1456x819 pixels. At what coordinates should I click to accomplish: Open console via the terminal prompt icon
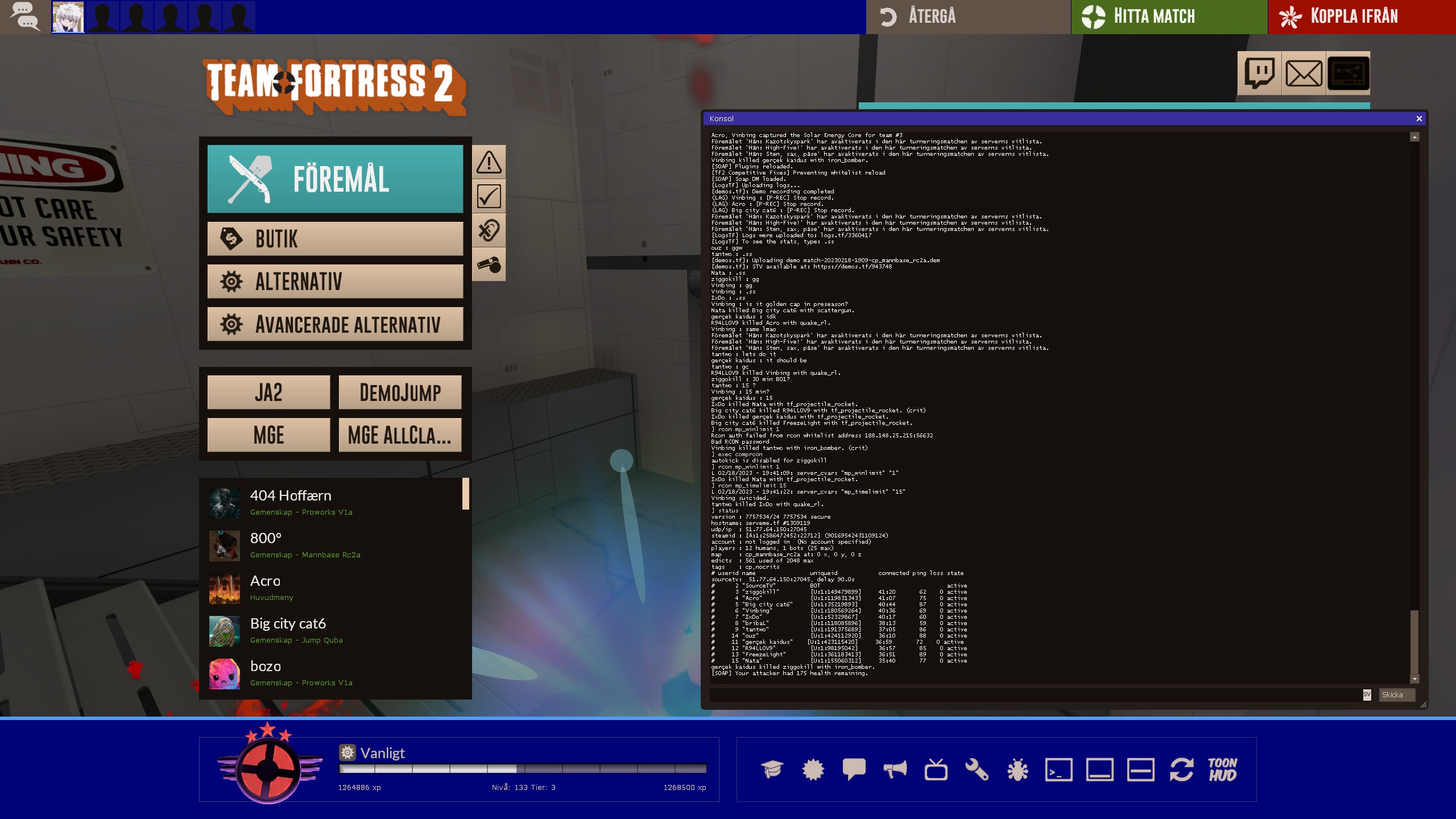click(1058, 770)
